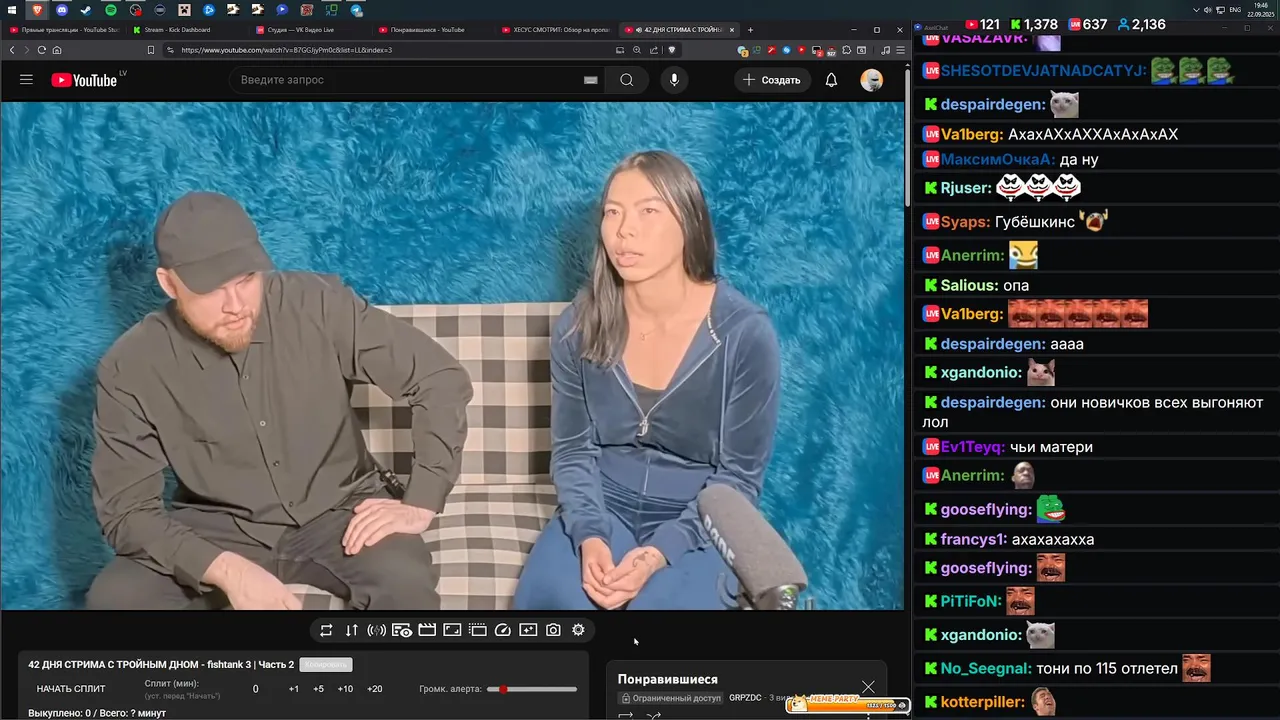Open Discord from the taskbar

[62, 10]
